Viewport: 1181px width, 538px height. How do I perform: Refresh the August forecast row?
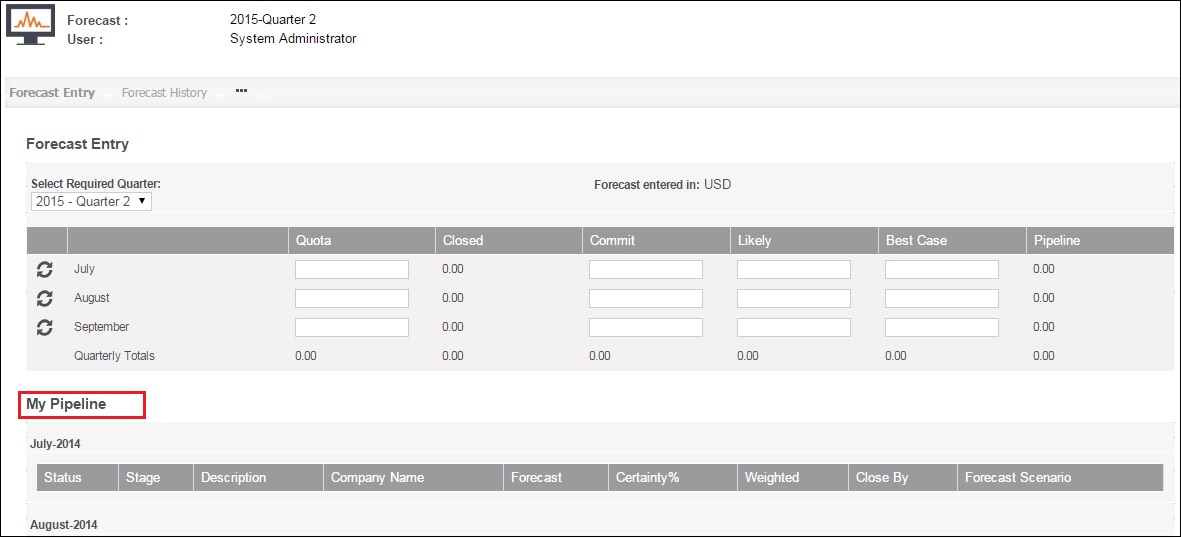pos(44,298)
